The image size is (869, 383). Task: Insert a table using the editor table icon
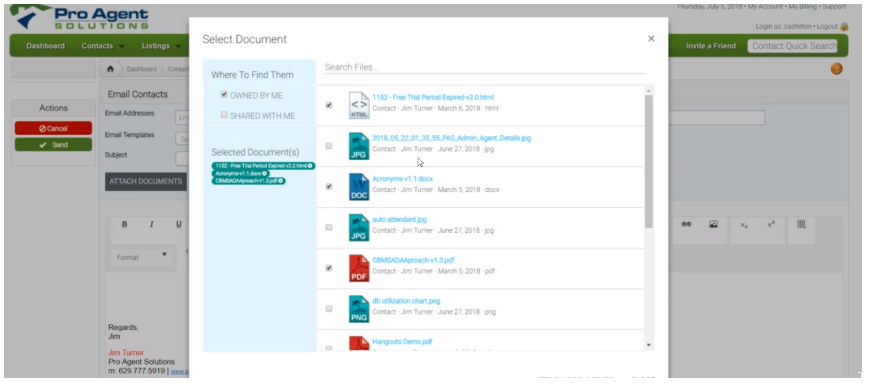(801, 224)
